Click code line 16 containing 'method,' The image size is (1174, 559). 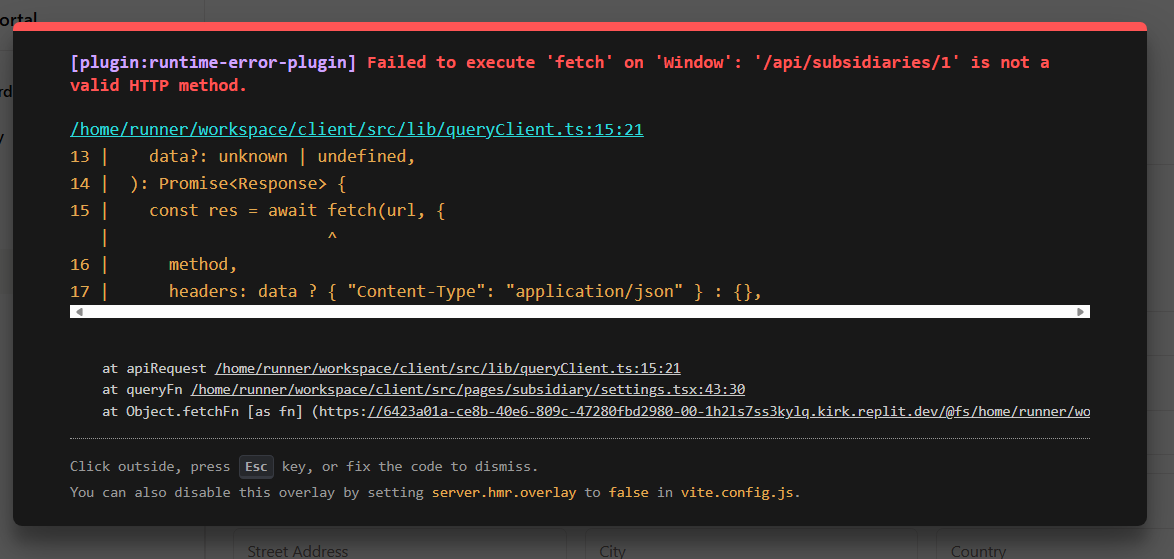pos(203,264)
